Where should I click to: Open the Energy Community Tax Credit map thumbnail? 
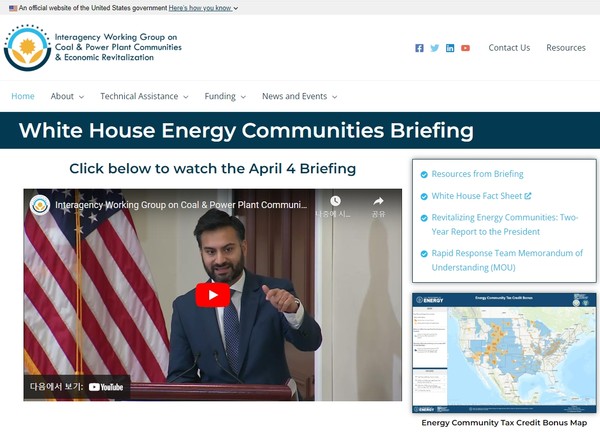click(x=504, y=352)
